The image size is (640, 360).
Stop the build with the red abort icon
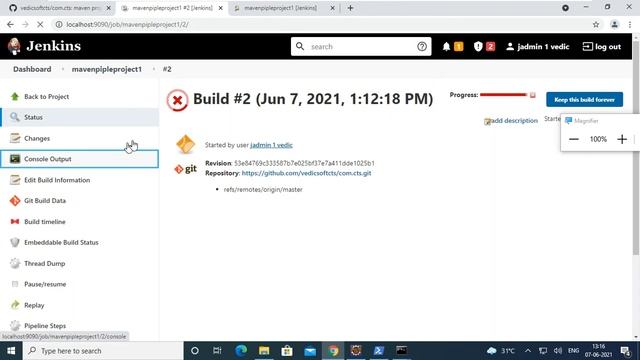pyautogui.click(x=532, y=95)
